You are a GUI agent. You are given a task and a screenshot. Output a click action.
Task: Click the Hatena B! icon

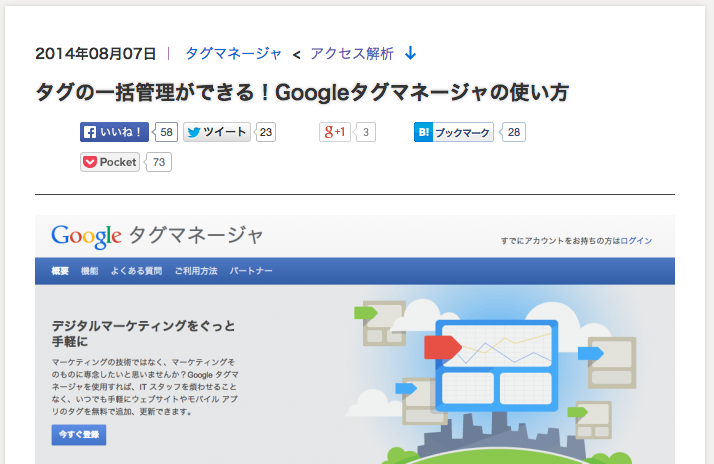(x=423, y=132)
